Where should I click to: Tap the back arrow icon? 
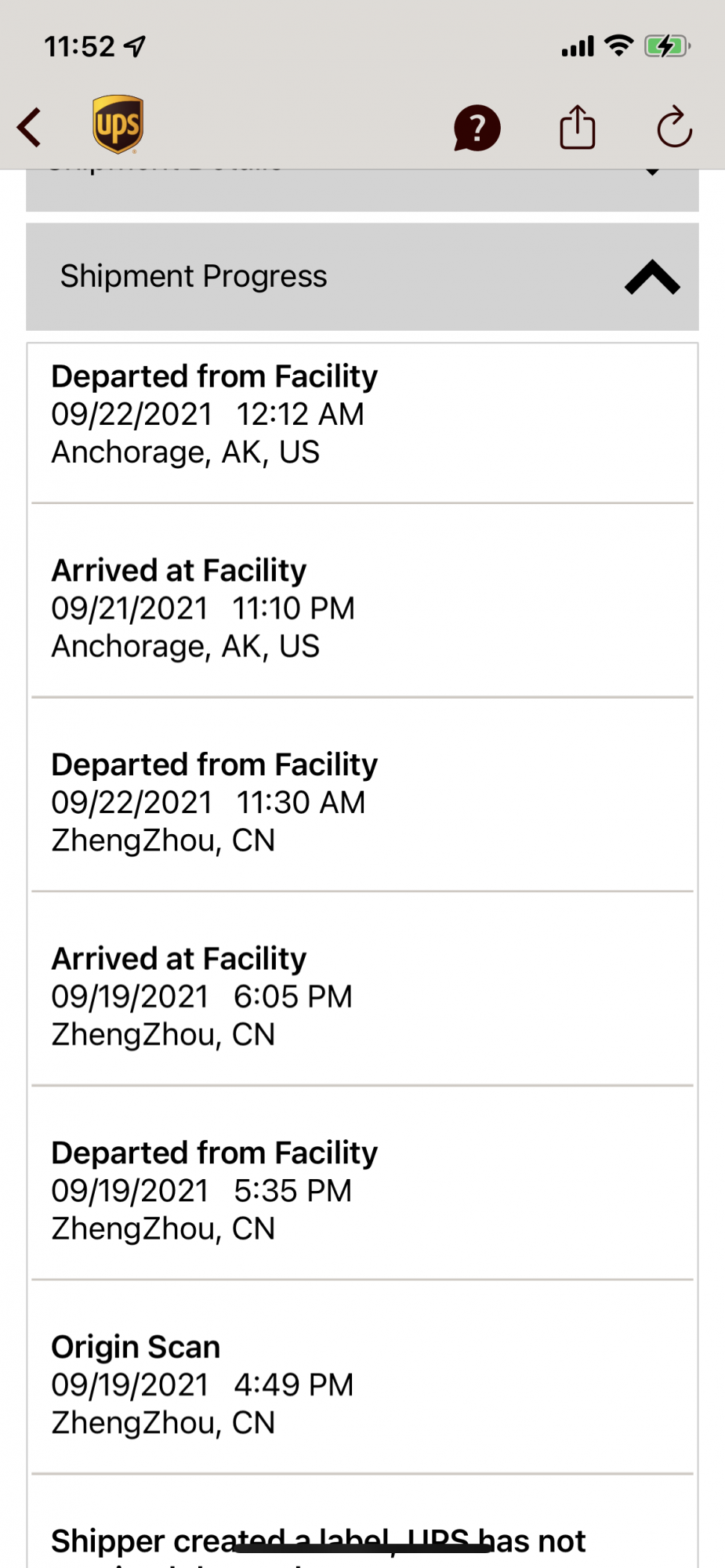(x=30, y=128)
